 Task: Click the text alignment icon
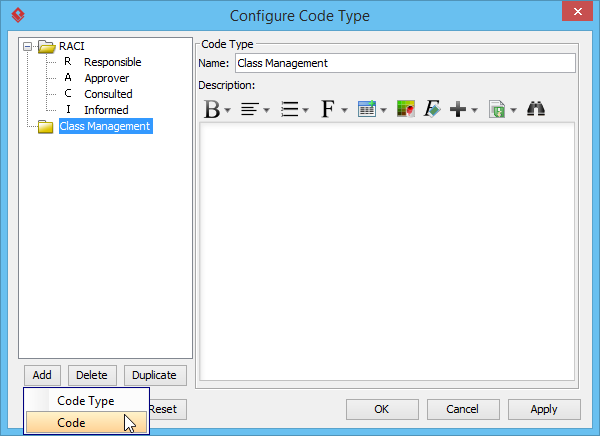pos(250,109)
